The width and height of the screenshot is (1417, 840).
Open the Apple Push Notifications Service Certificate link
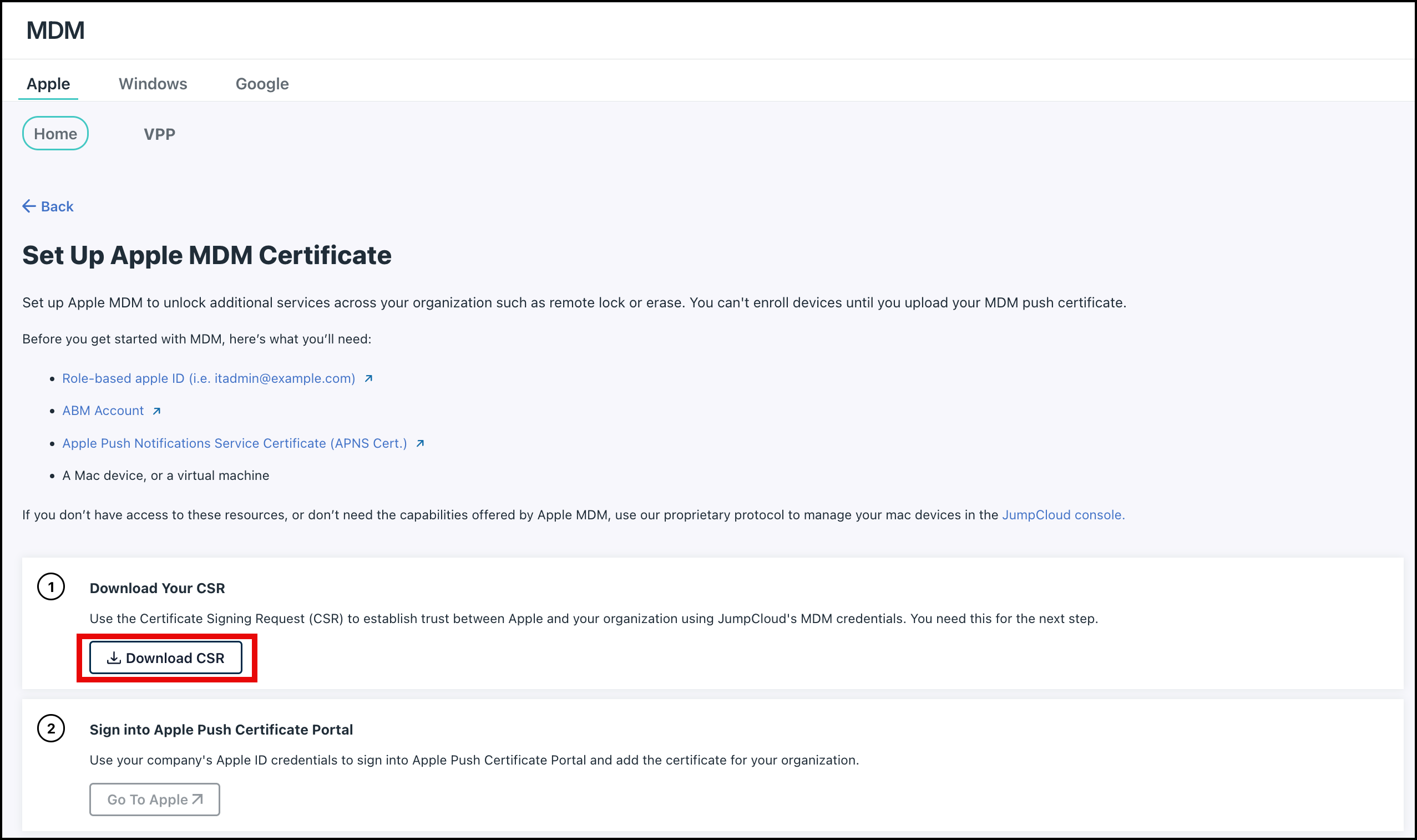pyautogui.click(x=234, y=443)
